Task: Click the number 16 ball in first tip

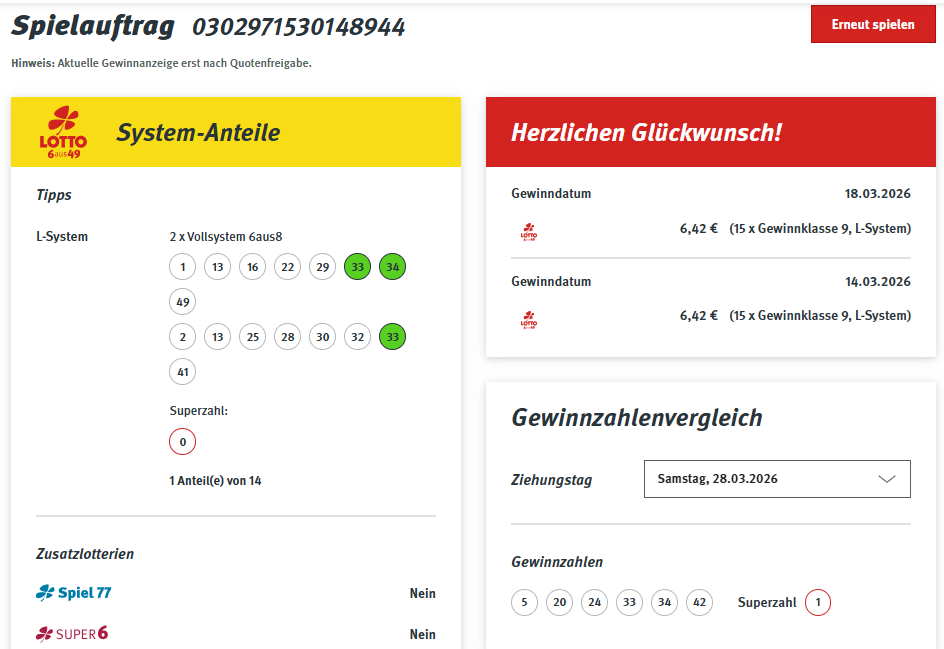Action: (x=252, y=267)
